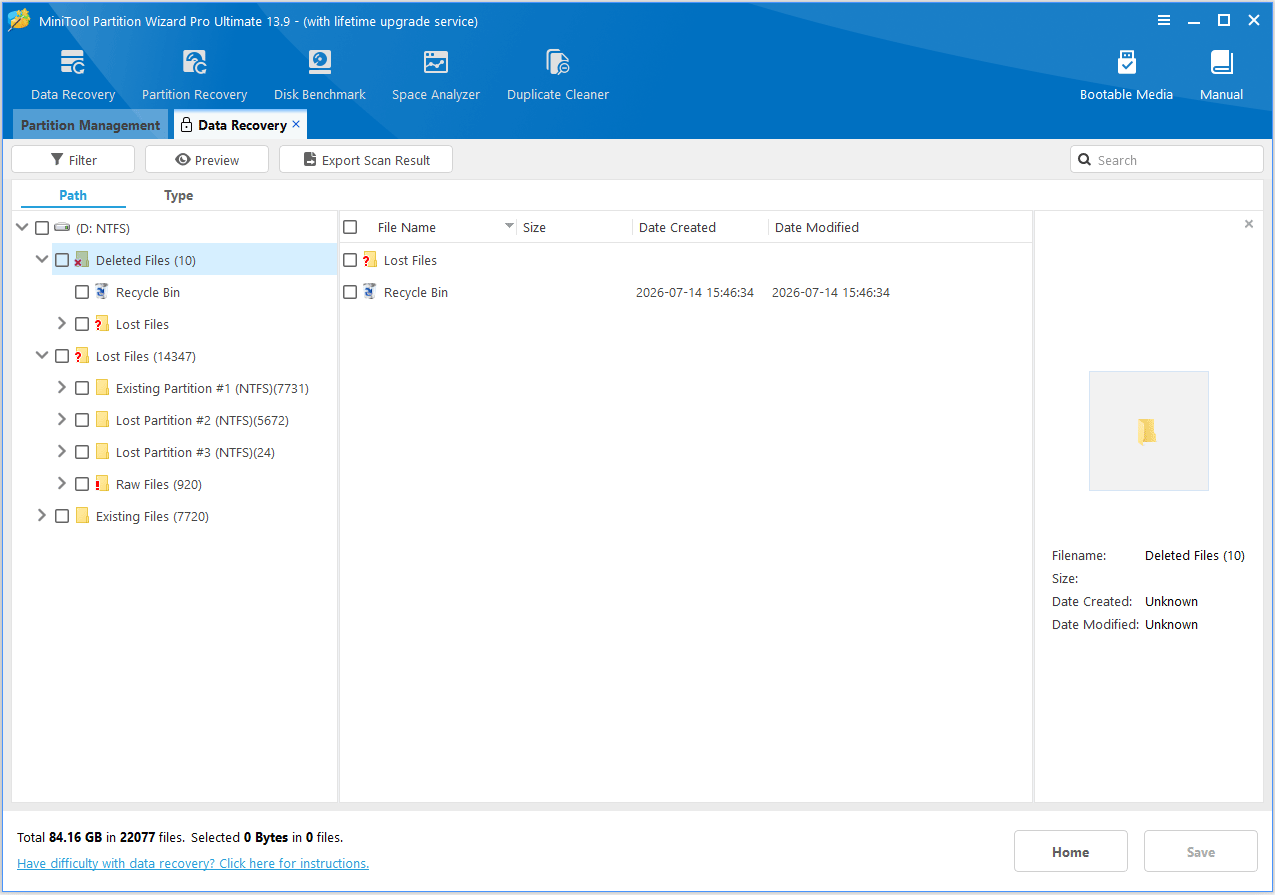This screenshot has height=895, width=1275.
Task: Click the Preview button
Action: (207, 160)
